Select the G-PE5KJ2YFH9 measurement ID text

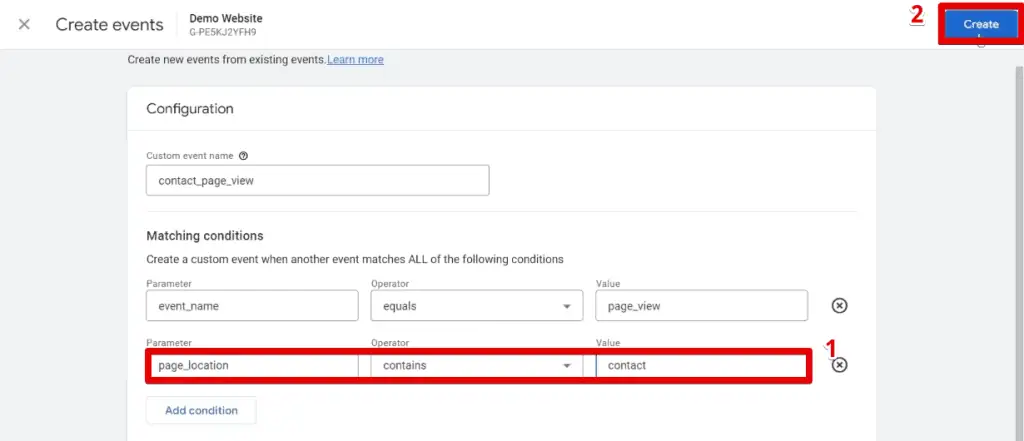point(223,31)
